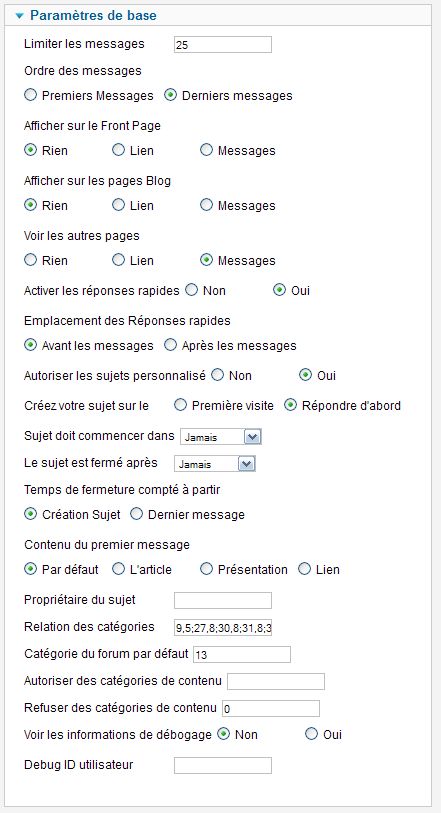
Task: Focus the Debug ID utilisateur field
Action: click(x=223, y=765)
